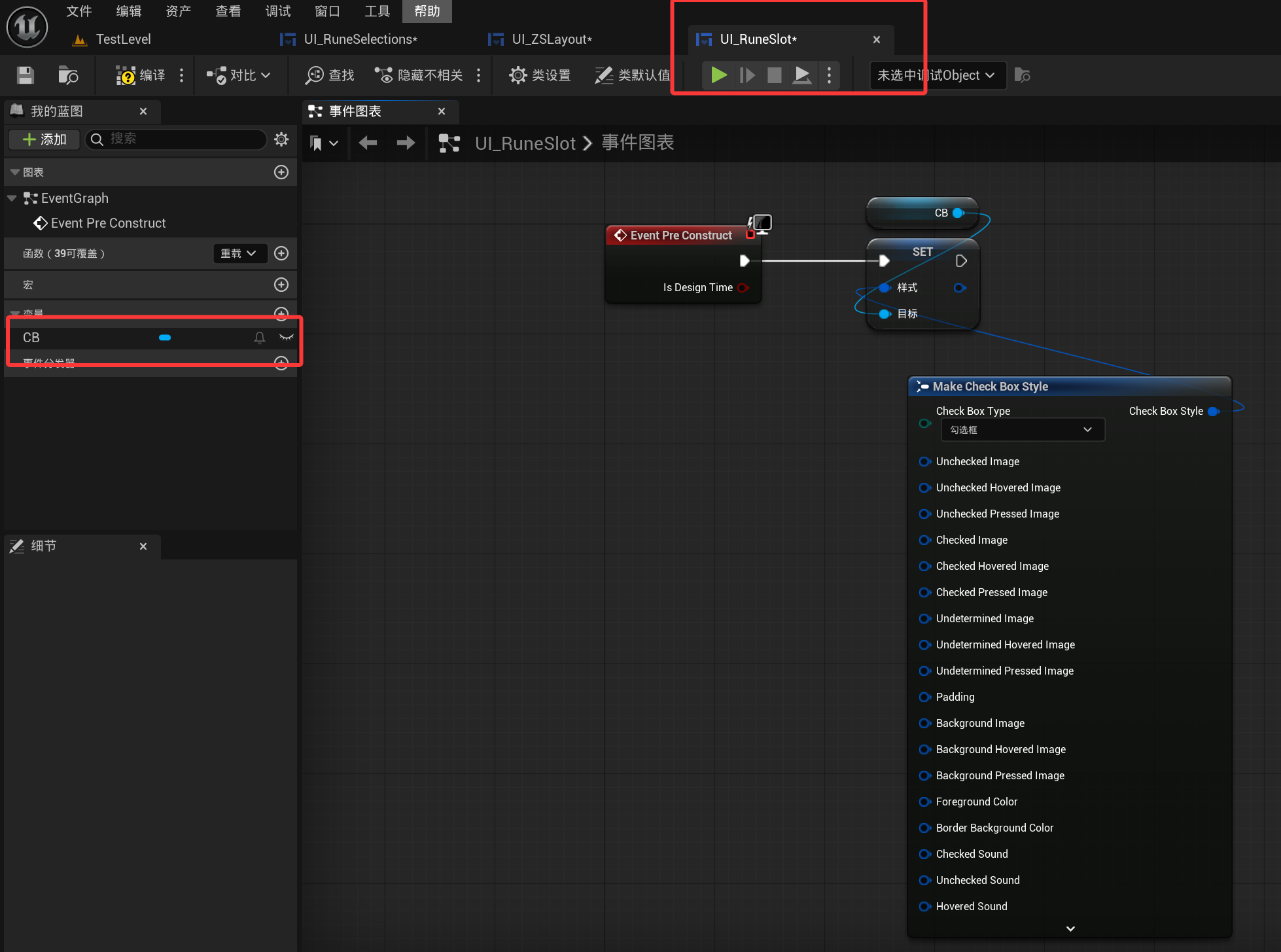Open 类设置 class settings
The height and width of the screenshot is (952, 1281).
click(x=540, y=75)
